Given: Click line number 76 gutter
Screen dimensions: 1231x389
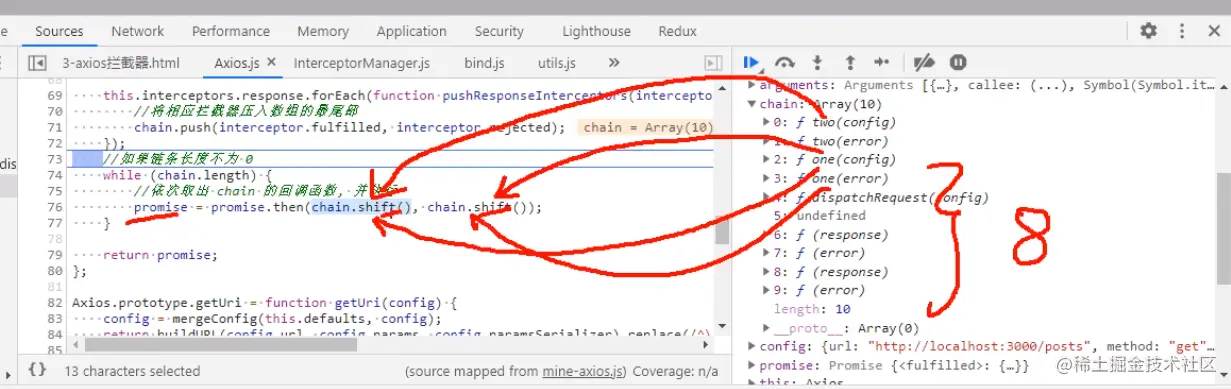Looking at the screenshot, I should pos(55,208).
